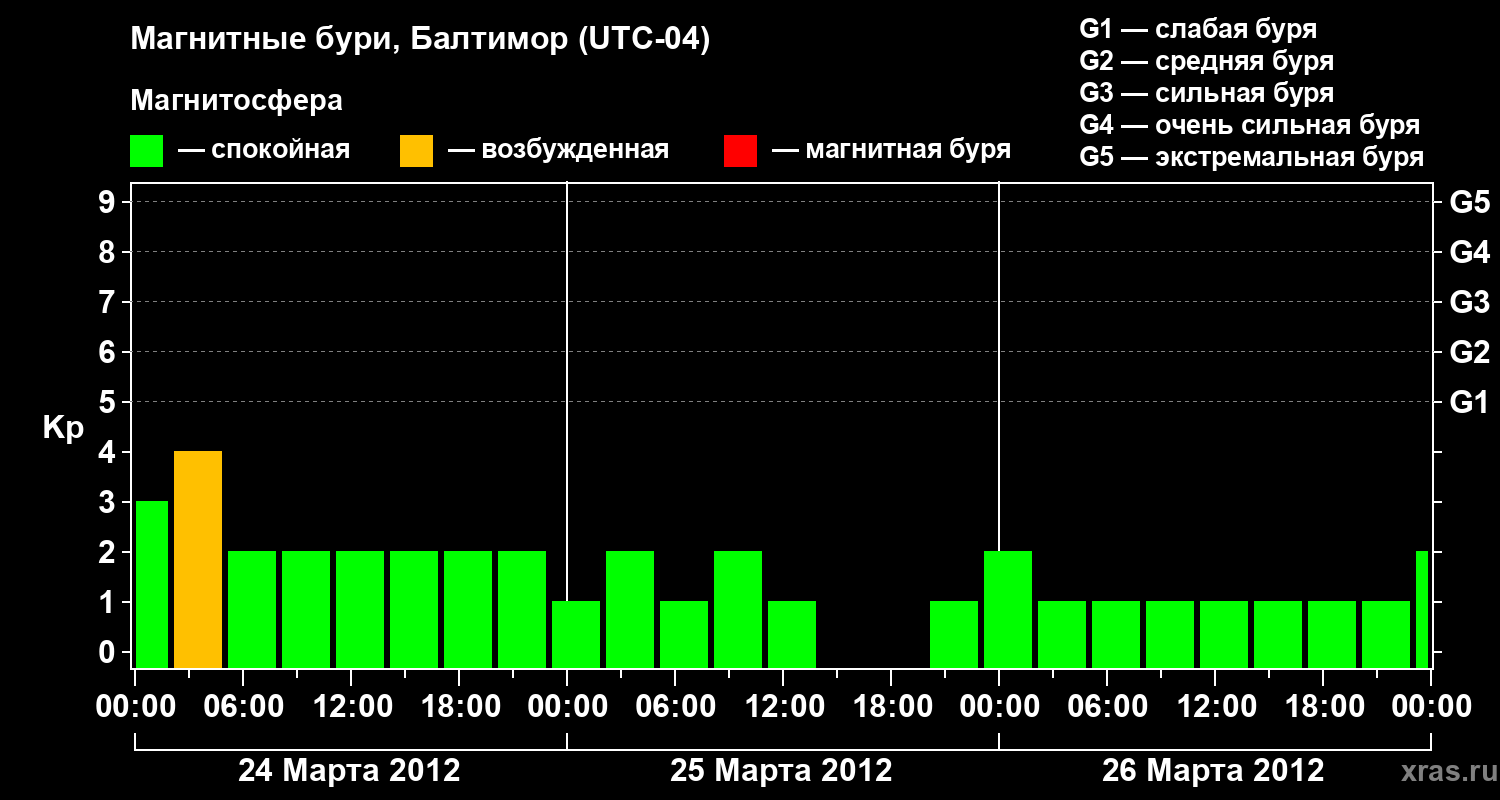
Task: Click the Kp axis value 5
Action: [109, 402]
